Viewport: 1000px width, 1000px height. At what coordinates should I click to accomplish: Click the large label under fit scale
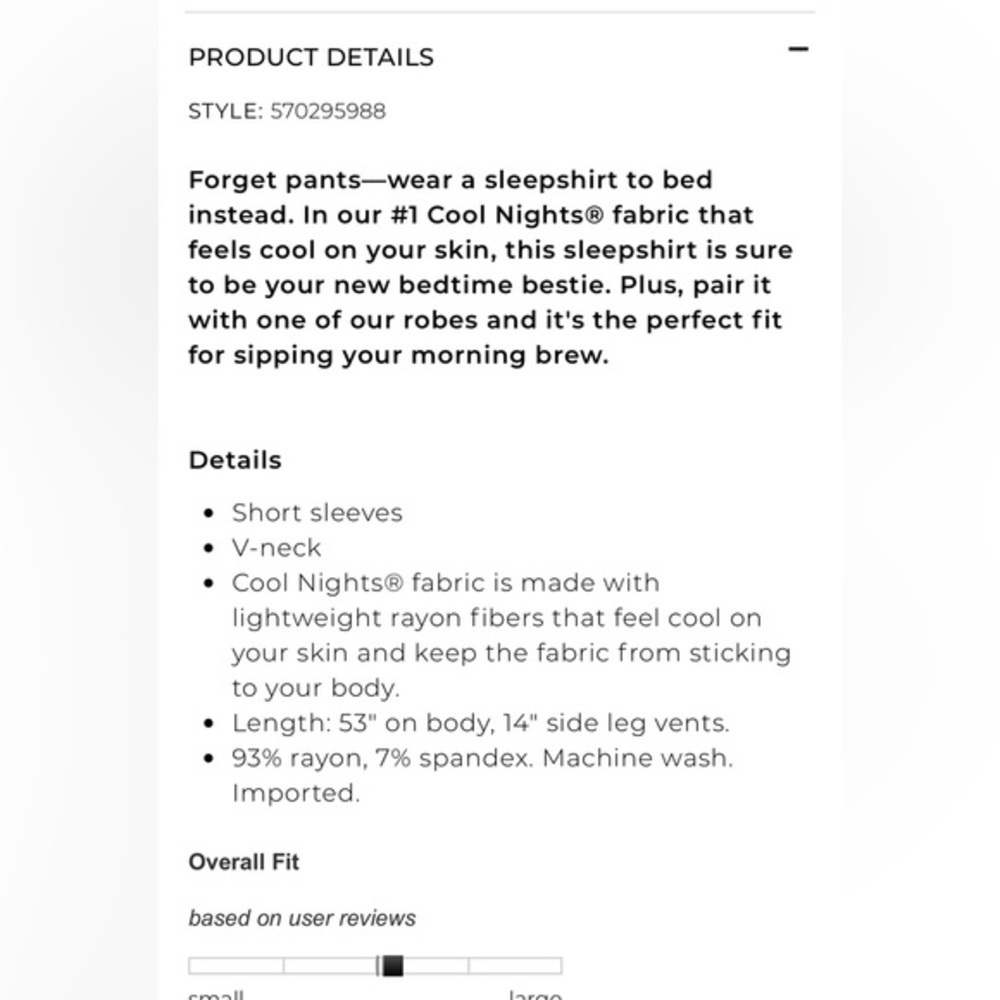pyautogui.click(x=535, y=995)
